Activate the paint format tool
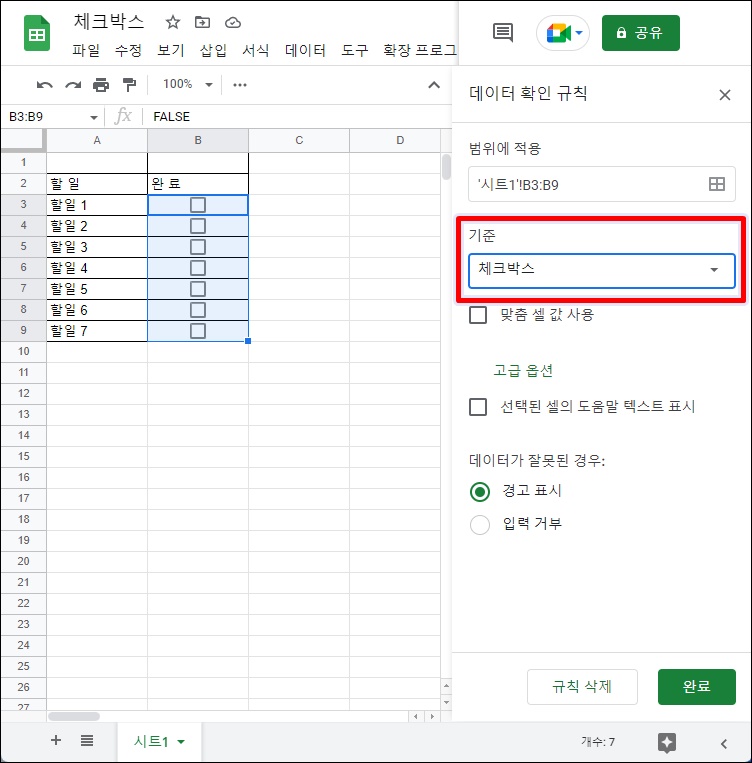752x763 pixels. click(129, 85)
